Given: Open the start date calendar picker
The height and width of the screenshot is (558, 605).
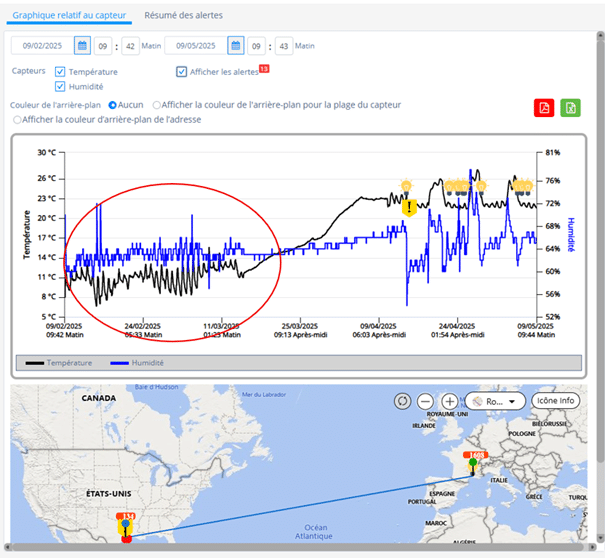Looking at the screenshot, I should click(82, 46).
